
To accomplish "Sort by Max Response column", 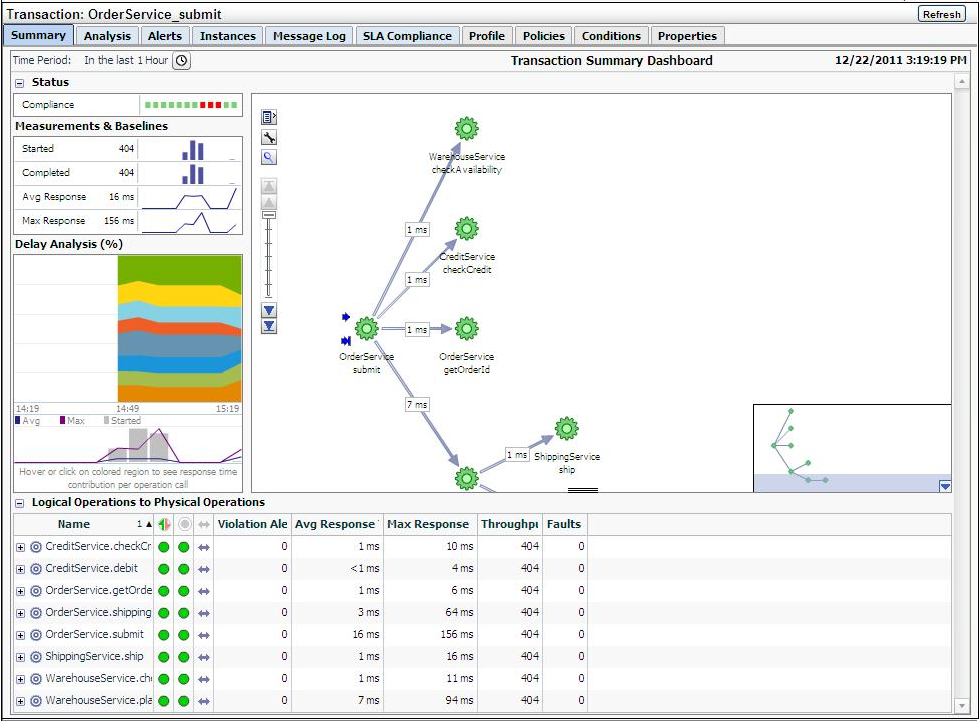I will [429, 524].
